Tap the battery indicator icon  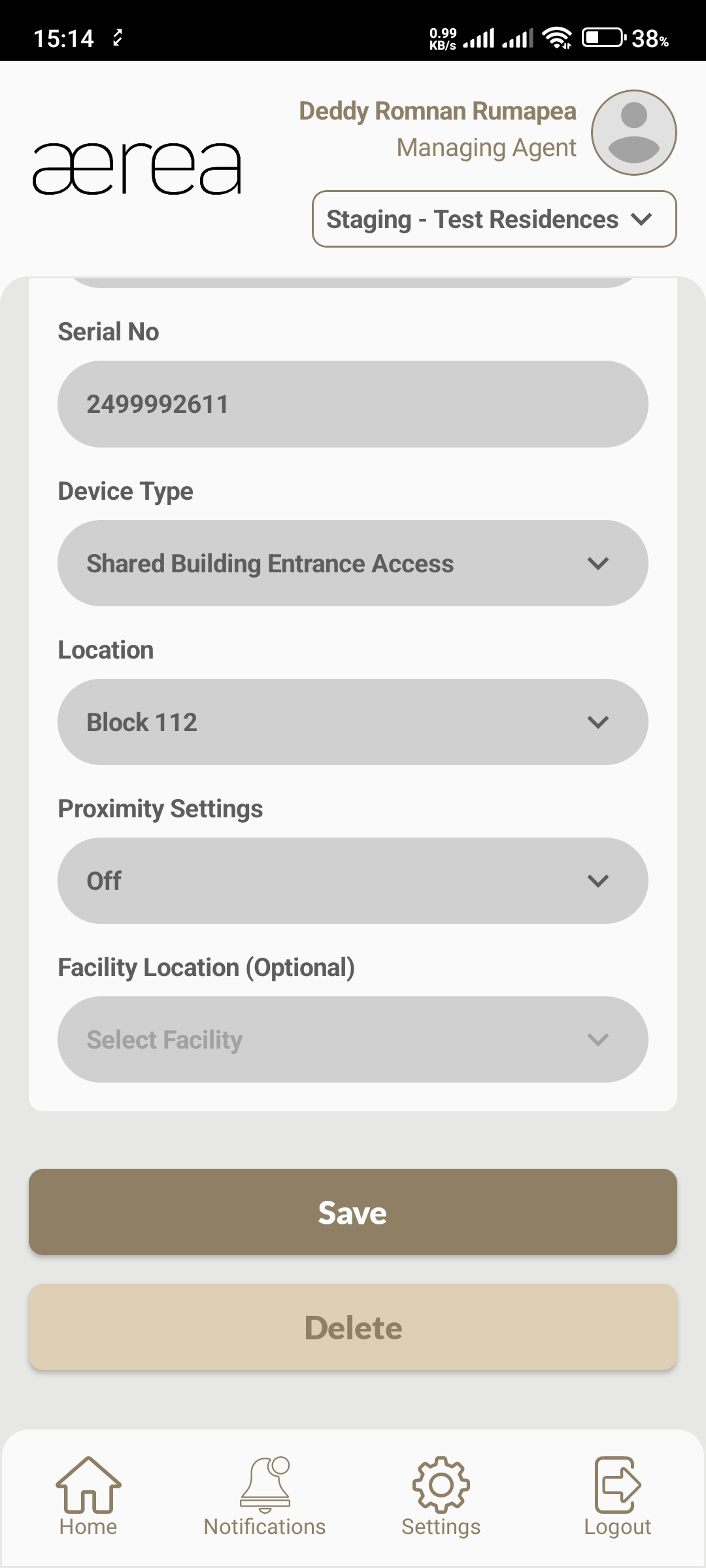tap(603, 38)
